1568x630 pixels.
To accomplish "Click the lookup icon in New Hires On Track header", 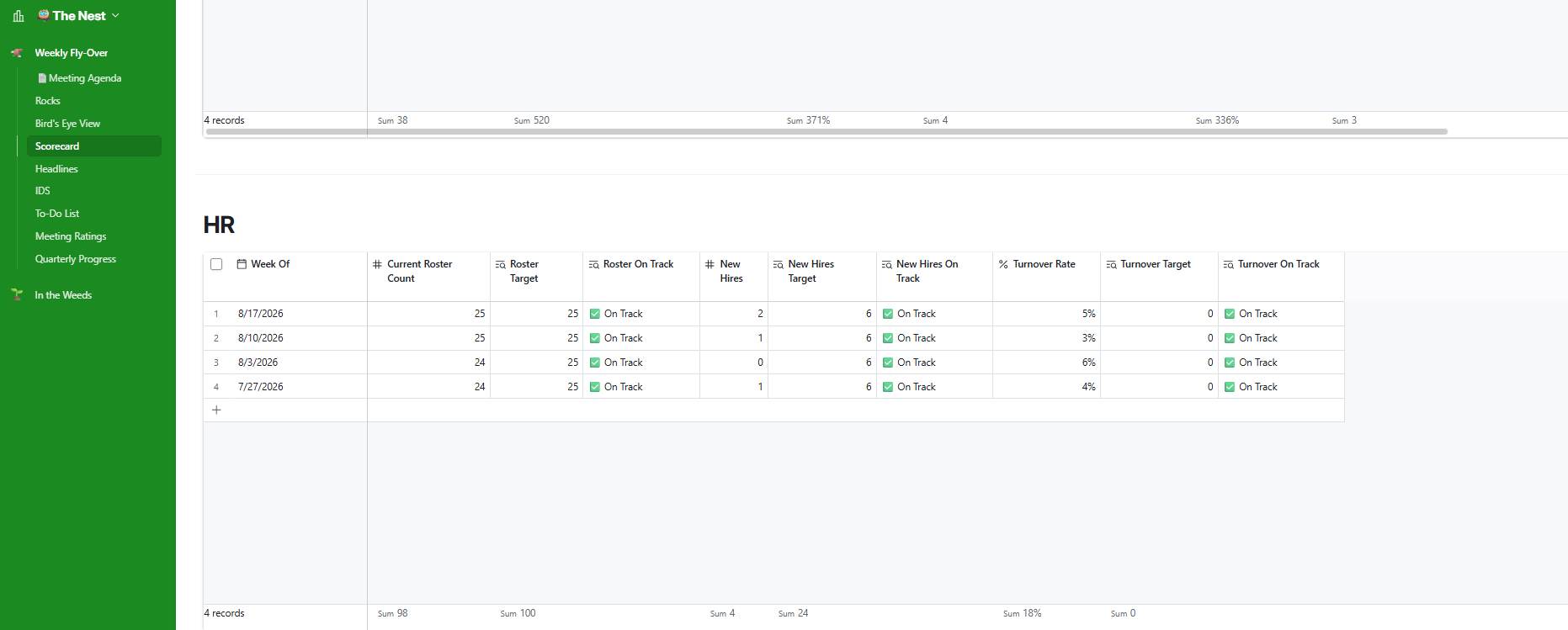I will tap(887, 264).
